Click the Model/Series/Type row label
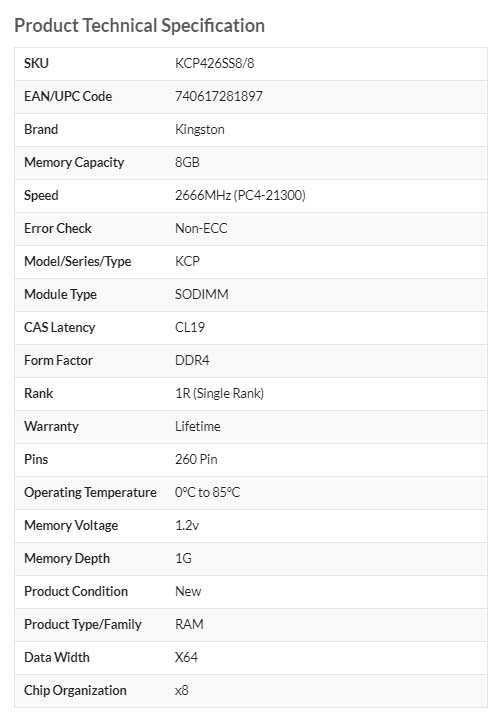502x721 pixels. 78,261
